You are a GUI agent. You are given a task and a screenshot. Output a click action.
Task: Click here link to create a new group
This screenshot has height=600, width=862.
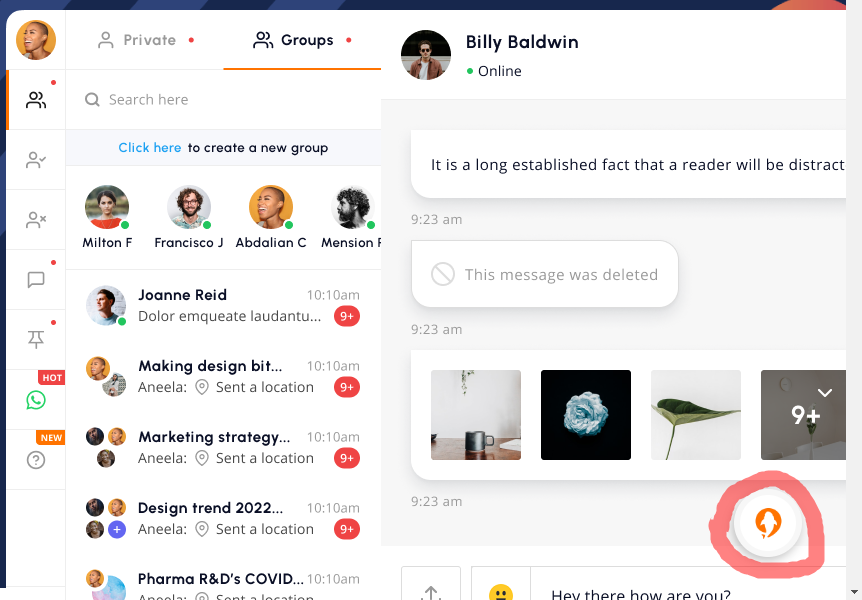coord(150,148)
